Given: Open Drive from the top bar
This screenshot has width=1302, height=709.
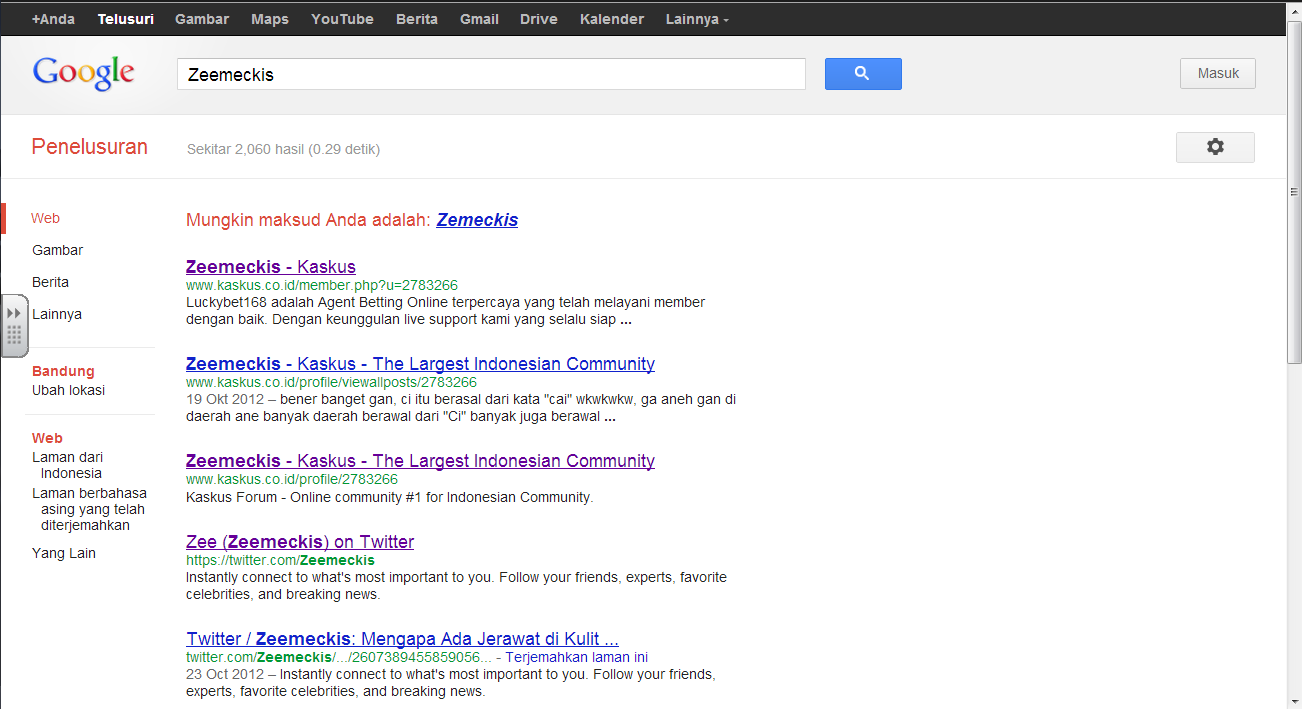Looking at the screenshot, I should pos(539,19).
